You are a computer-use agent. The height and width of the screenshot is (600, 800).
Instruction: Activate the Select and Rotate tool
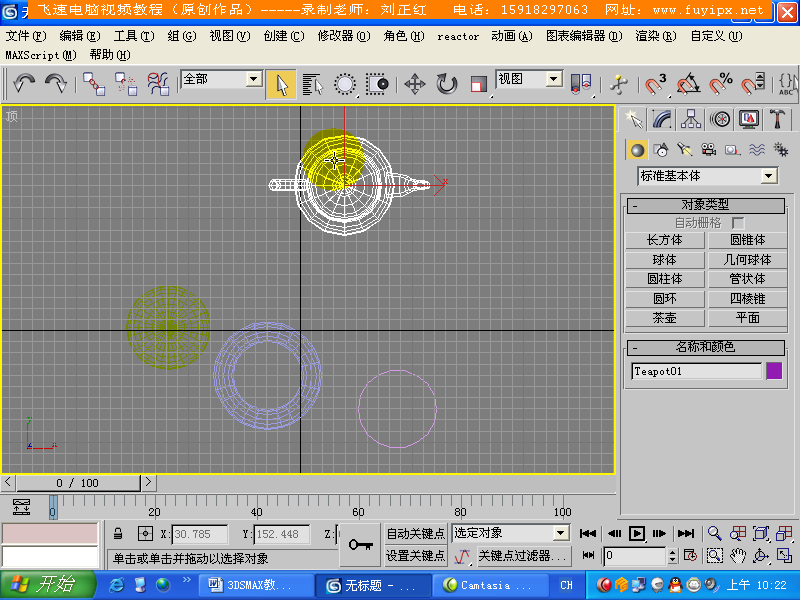click(x=447, y=84)
